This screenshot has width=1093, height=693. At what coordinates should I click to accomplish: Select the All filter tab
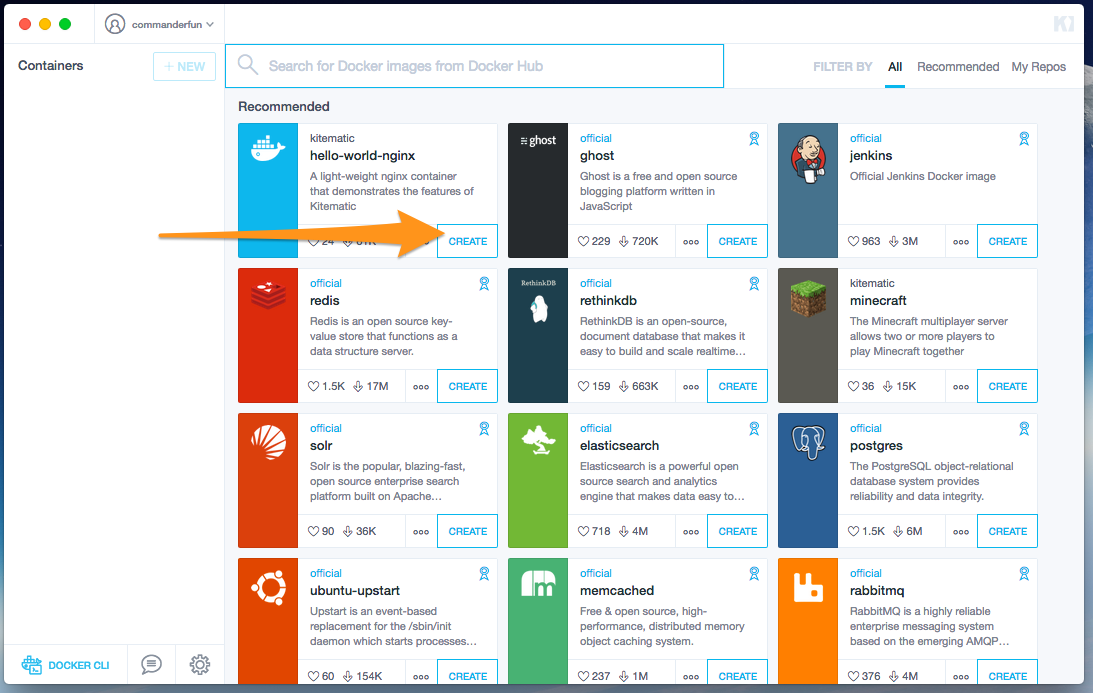point(895,67)
